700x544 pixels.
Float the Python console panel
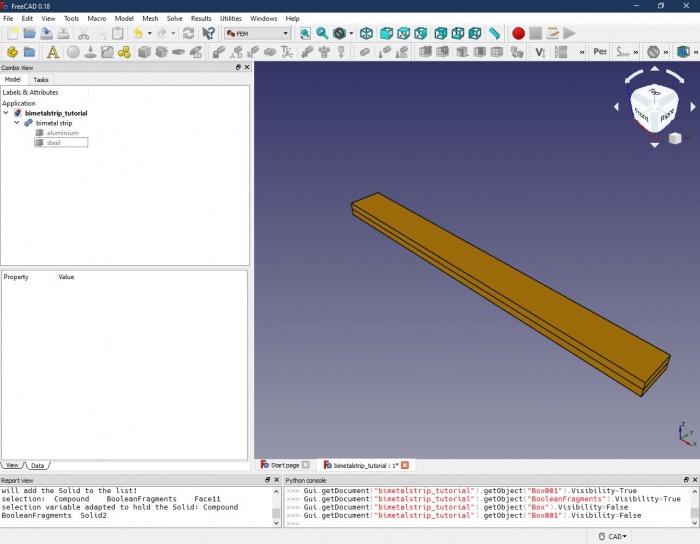click(686, 480)
